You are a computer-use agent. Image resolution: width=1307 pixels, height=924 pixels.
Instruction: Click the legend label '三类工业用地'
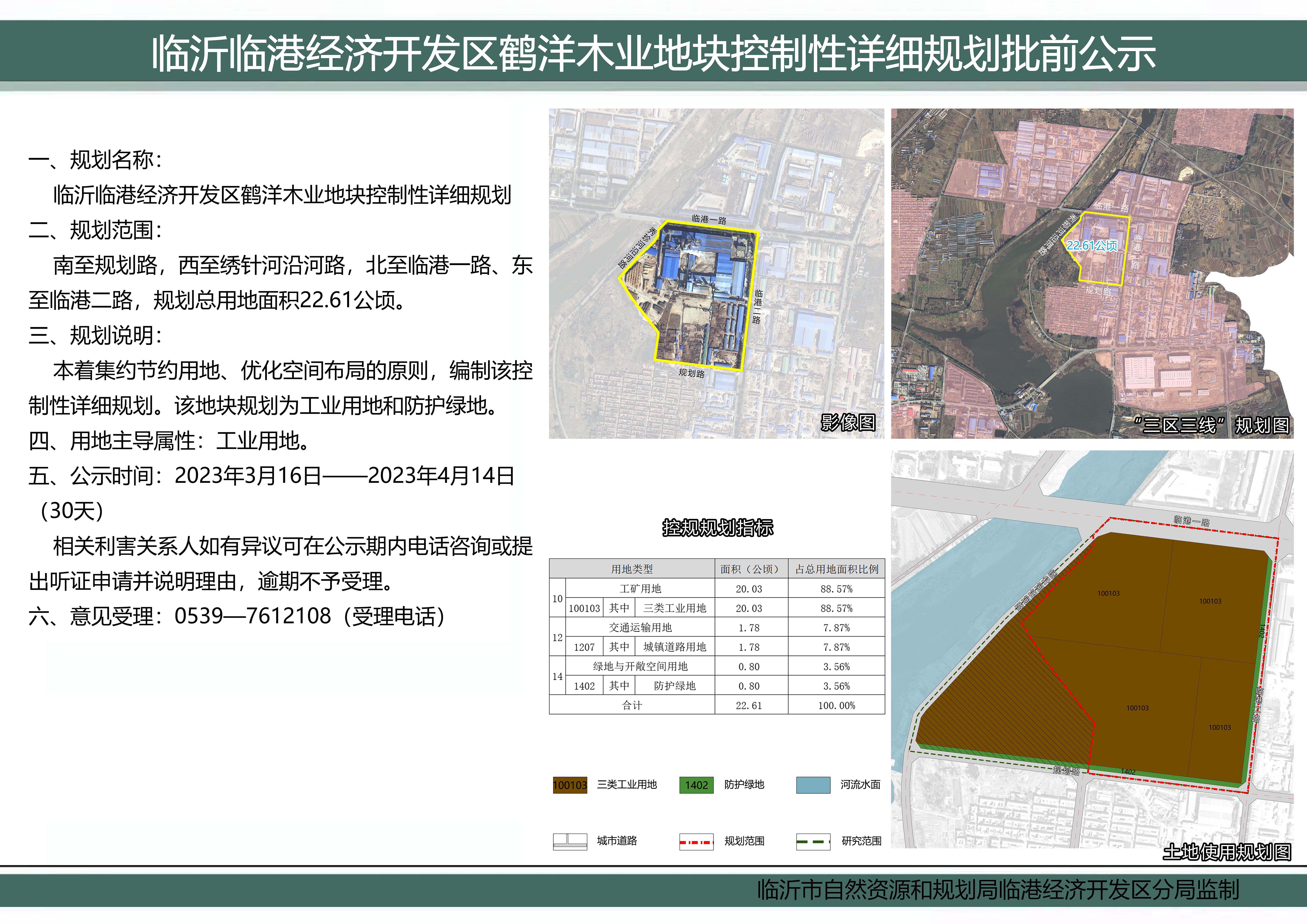(627, 785)
